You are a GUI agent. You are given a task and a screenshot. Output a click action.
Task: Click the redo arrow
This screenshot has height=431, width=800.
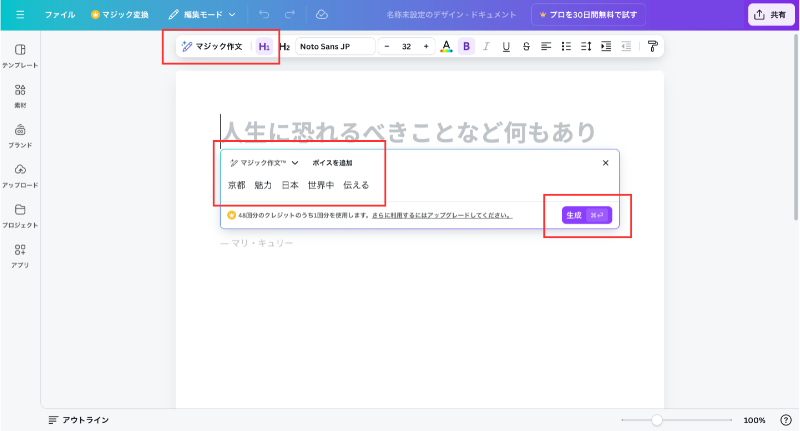(x=290, y=15)
